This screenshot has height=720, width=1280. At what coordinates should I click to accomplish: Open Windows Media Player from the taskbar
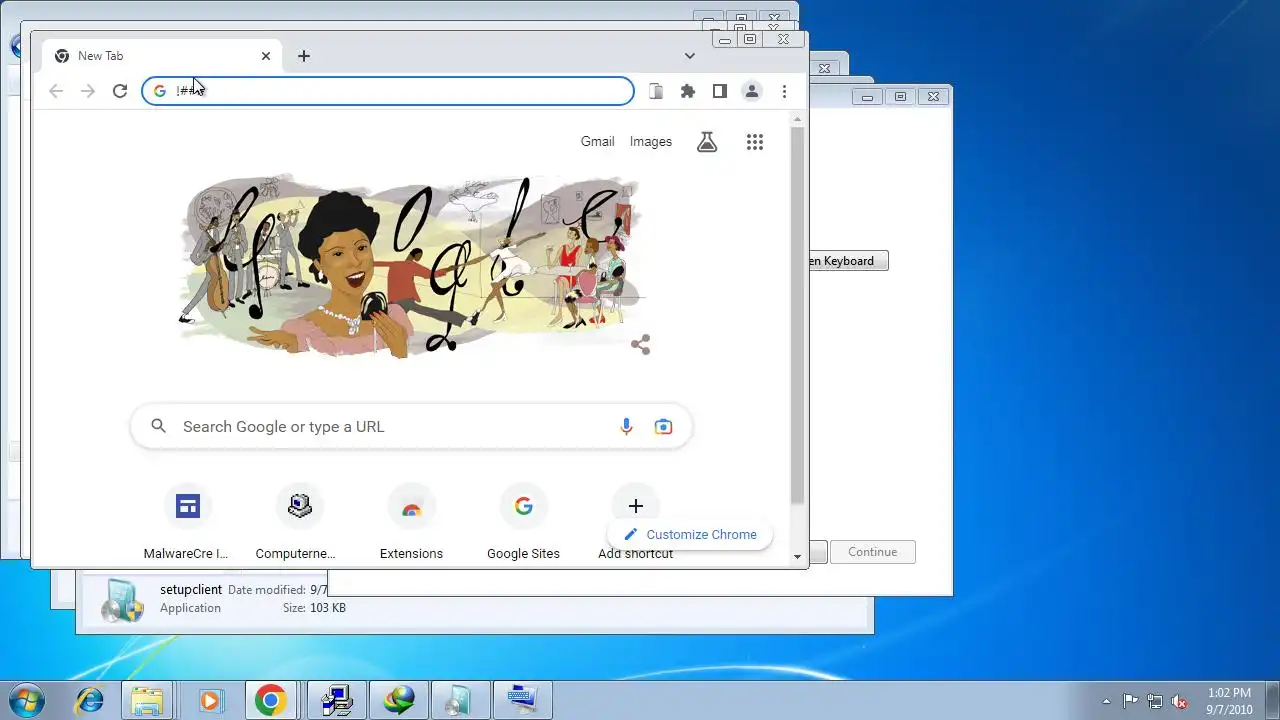[x=209, y=700]
